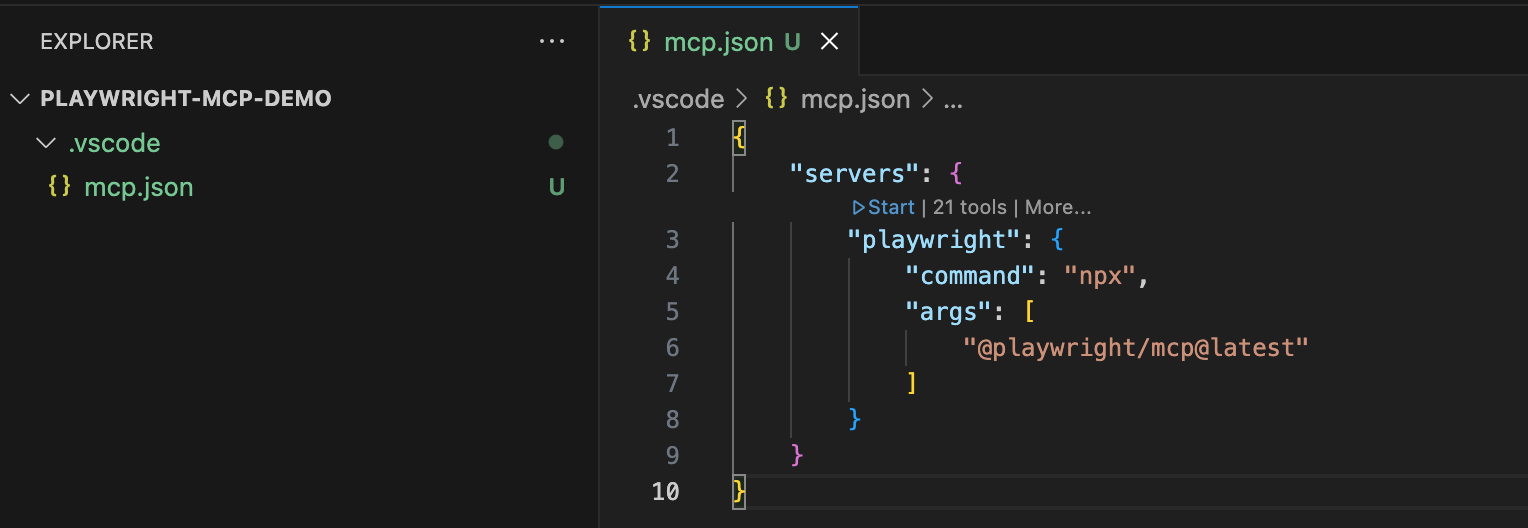Screen dimensions: 1528x528
Task: Click the closing yellow brace on line 10
Action: pos(739,492)
